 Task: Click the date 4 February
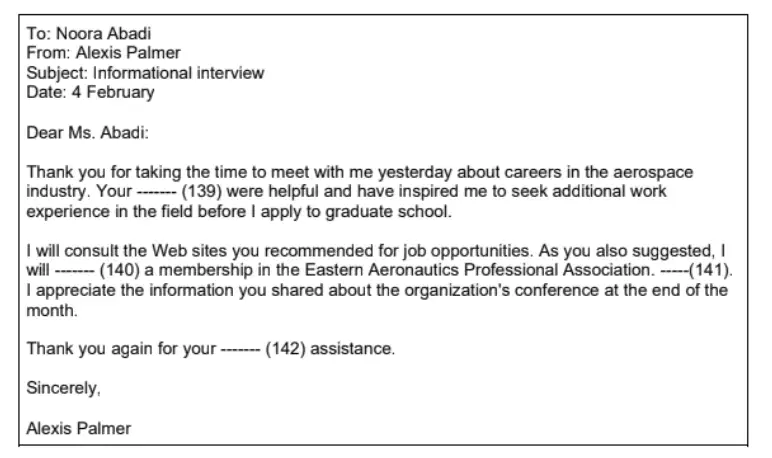(x=113, y=92)
